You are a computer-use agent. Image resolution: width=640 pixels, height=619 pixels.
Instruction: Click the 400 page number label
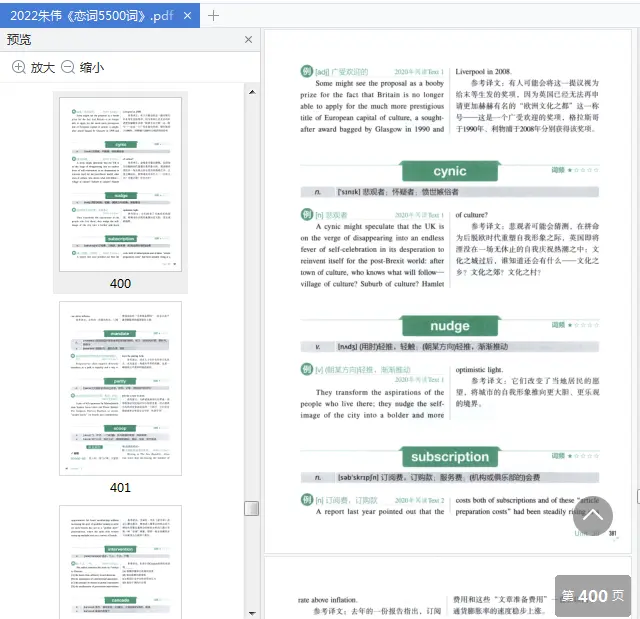[x=120, y=283]
